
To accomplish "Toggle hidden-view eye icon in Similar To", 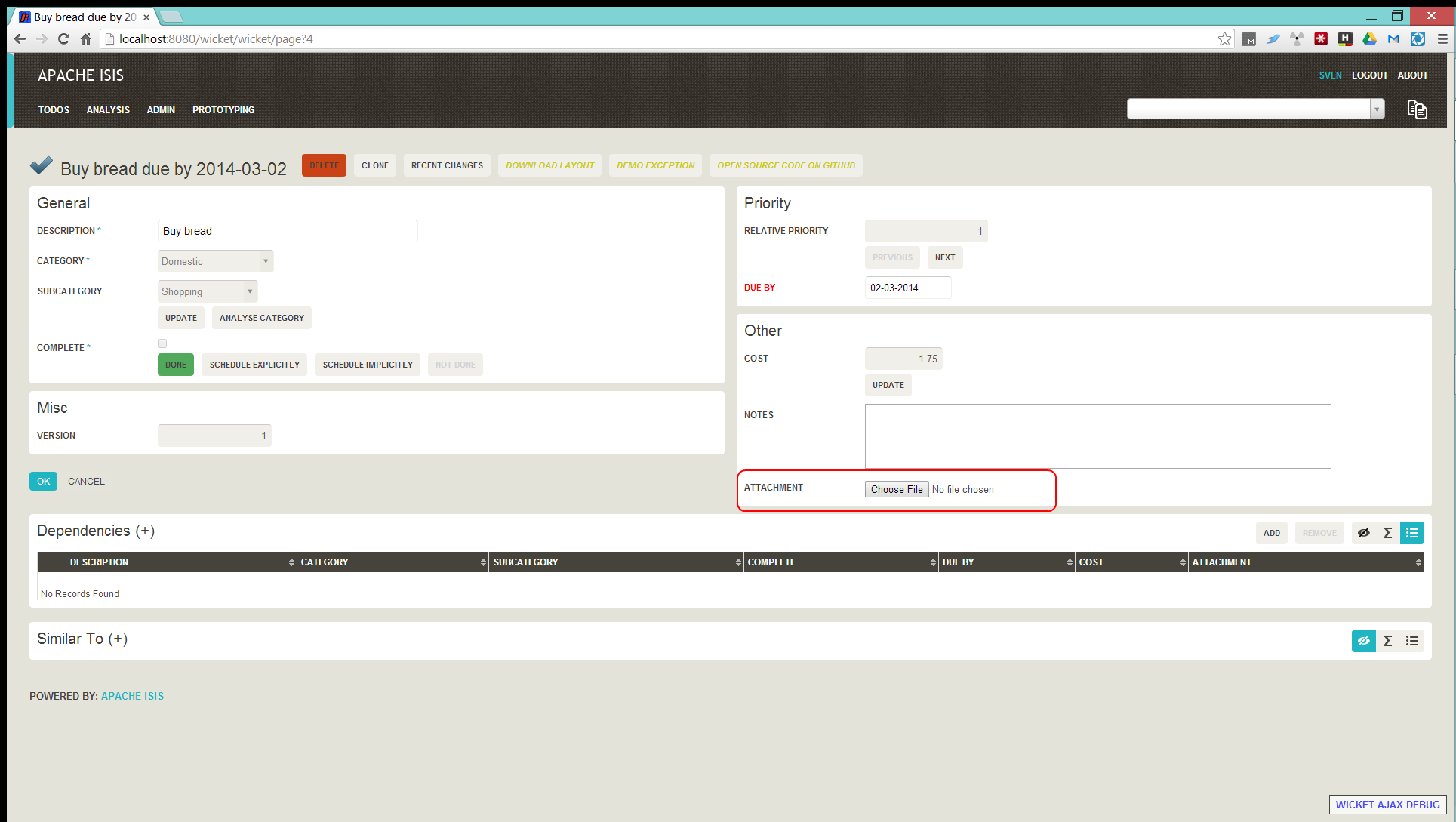I will (1363, 641).
